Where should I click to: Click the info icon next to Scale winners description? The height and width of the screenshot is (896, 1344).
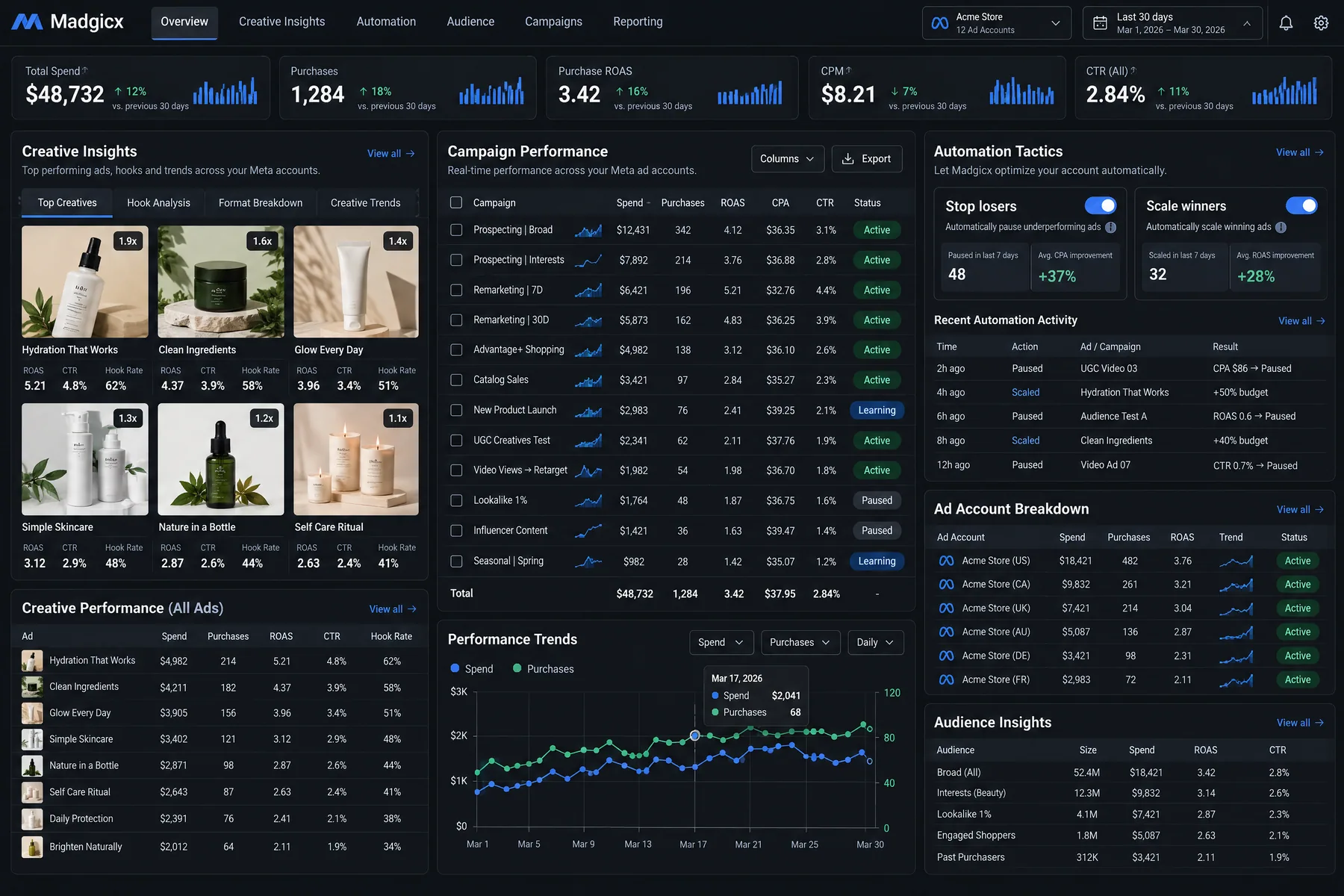click(1281, 227)
